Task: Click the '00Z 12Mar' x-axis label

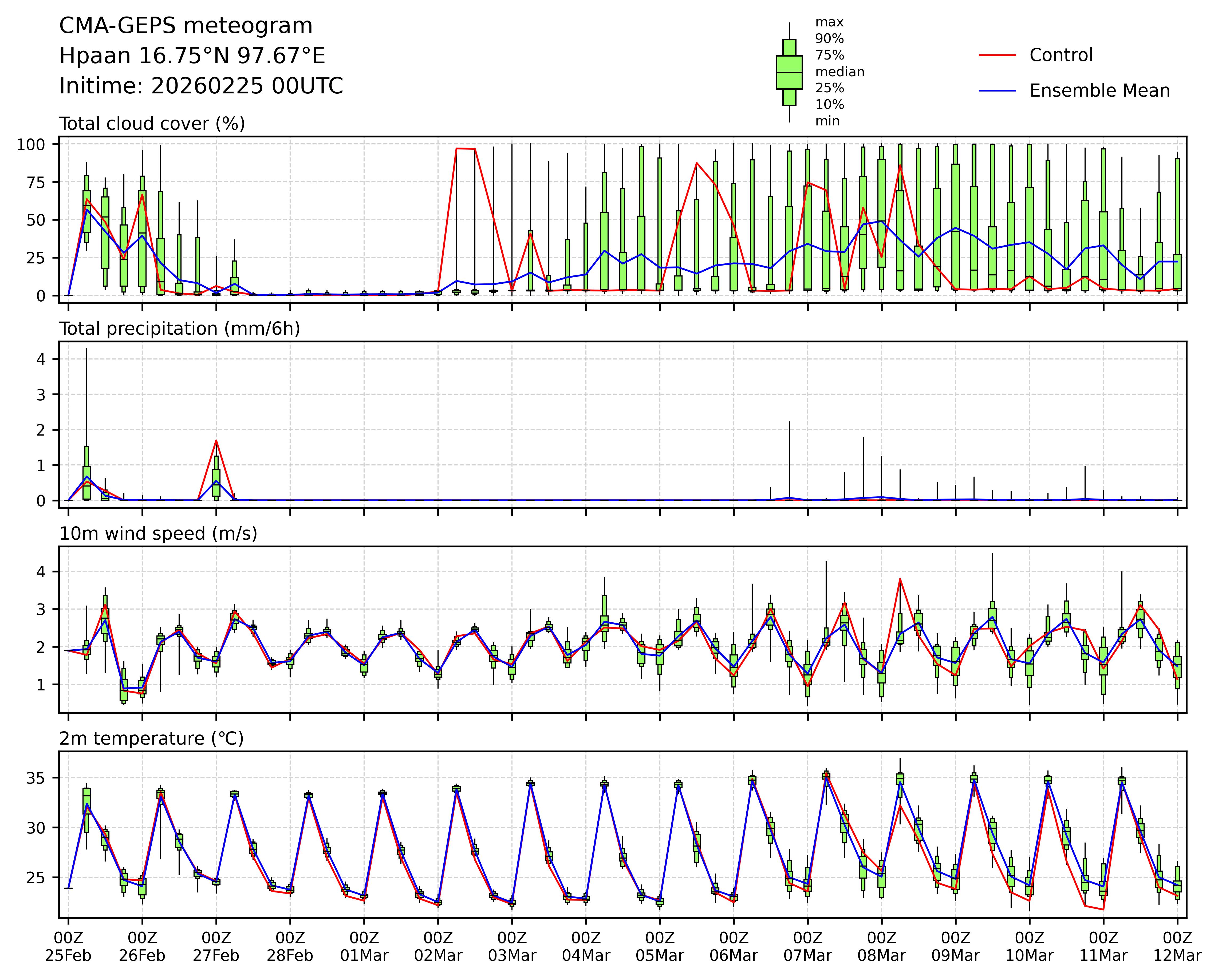Action: pos(1177,947)
